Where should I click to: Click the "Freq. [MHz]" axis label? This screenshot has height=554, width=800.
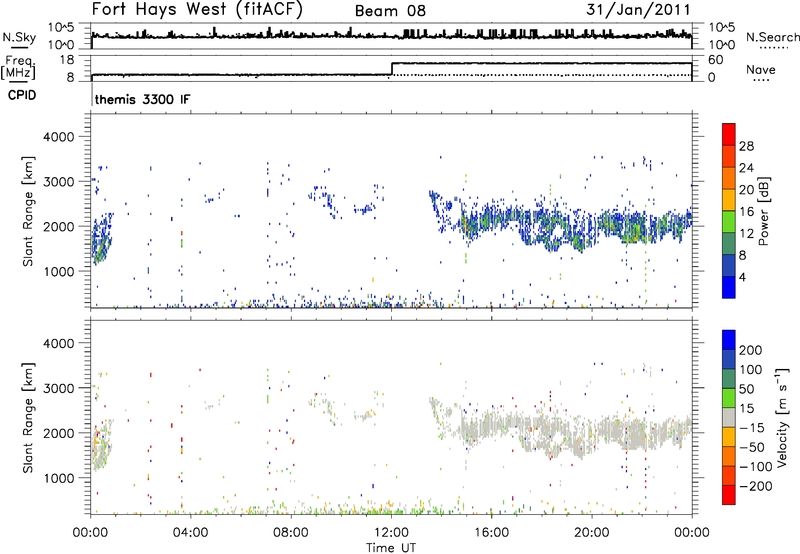point(18,67)
